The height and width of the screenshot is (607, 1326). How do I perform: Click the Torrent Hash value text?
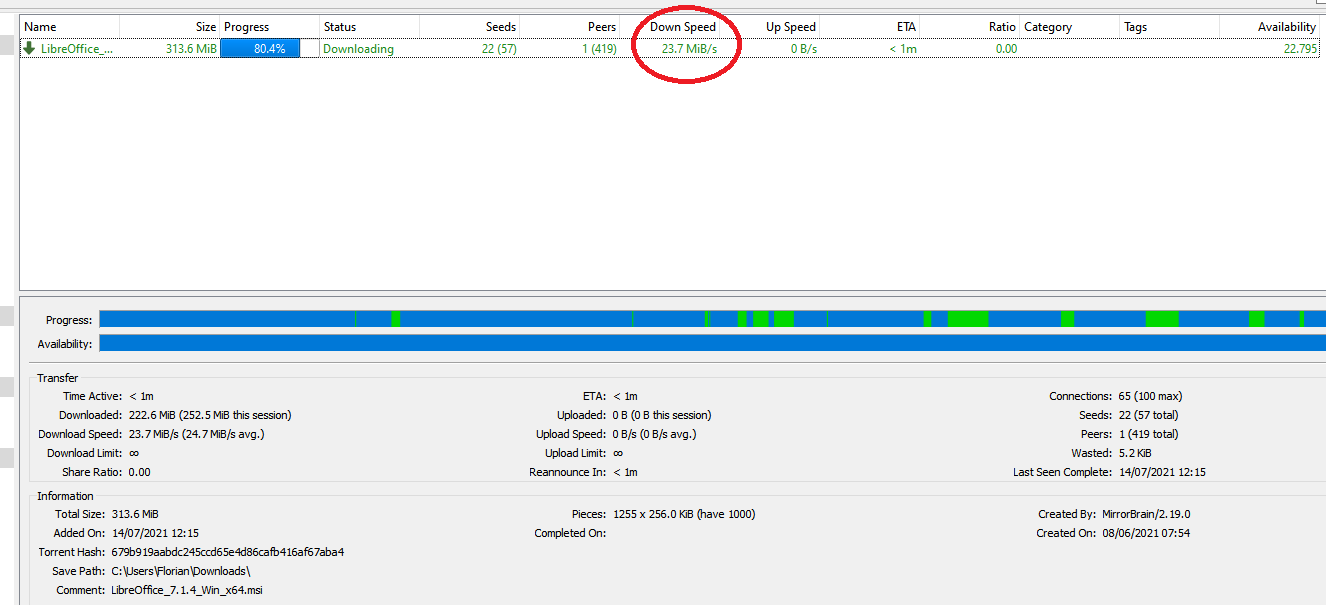pos(227,552)
